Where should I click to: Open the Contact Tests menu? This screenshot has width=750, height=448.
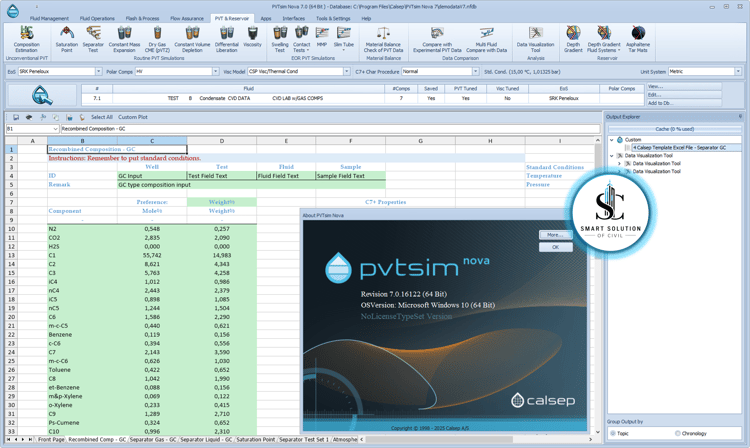click(x=301, y=39)
